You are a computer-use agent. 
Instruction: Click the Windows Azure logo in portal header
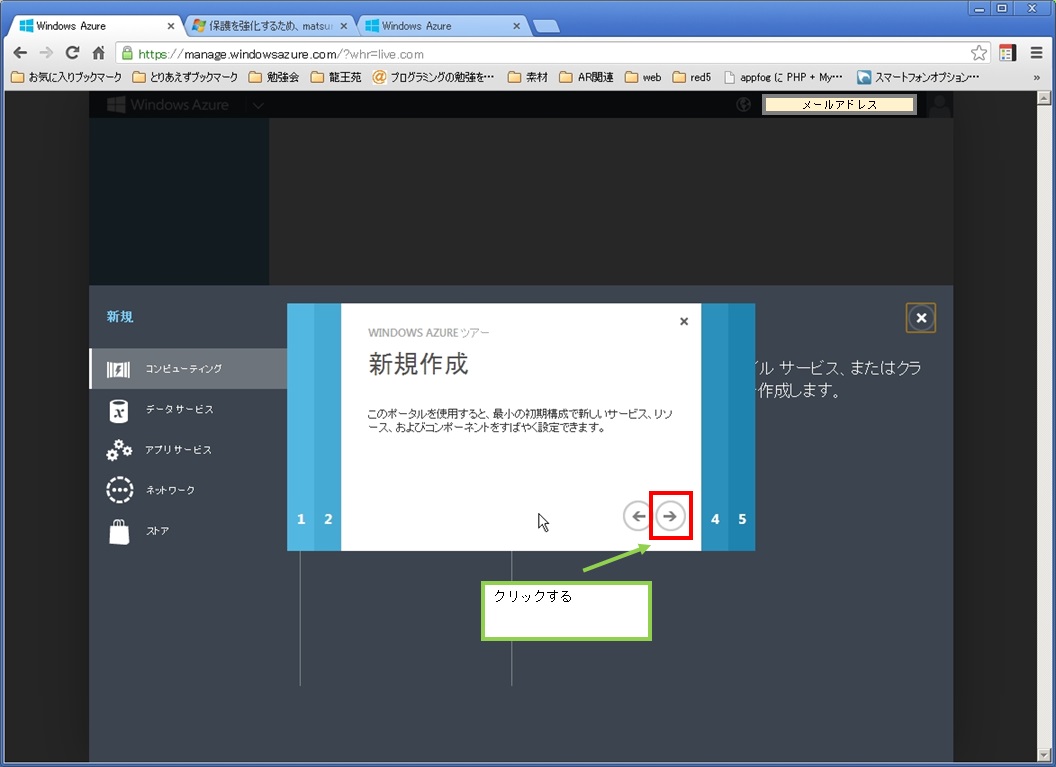168,104
